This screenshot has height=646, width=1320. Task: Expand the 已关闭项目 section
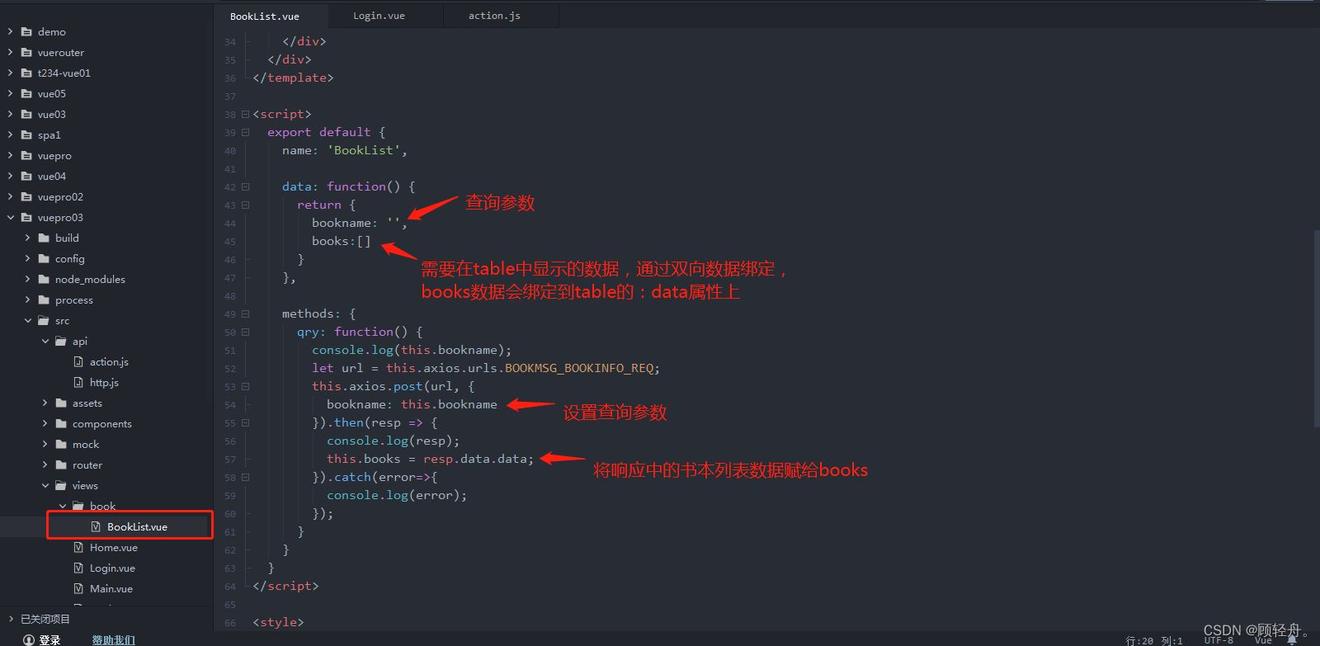[x=11, y=619]
